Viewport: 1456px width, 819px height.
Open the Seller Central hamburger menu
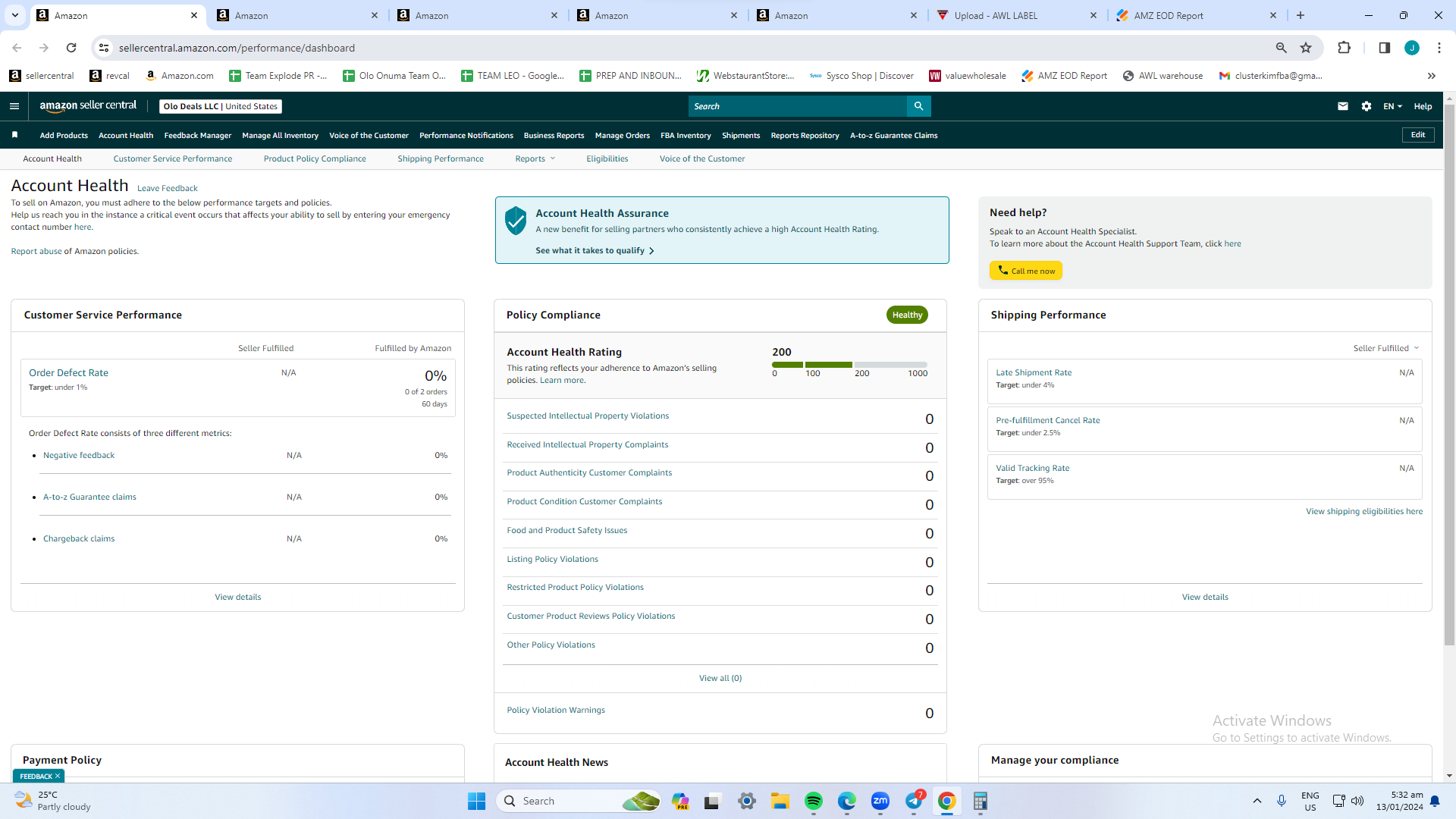click(14, 106)
